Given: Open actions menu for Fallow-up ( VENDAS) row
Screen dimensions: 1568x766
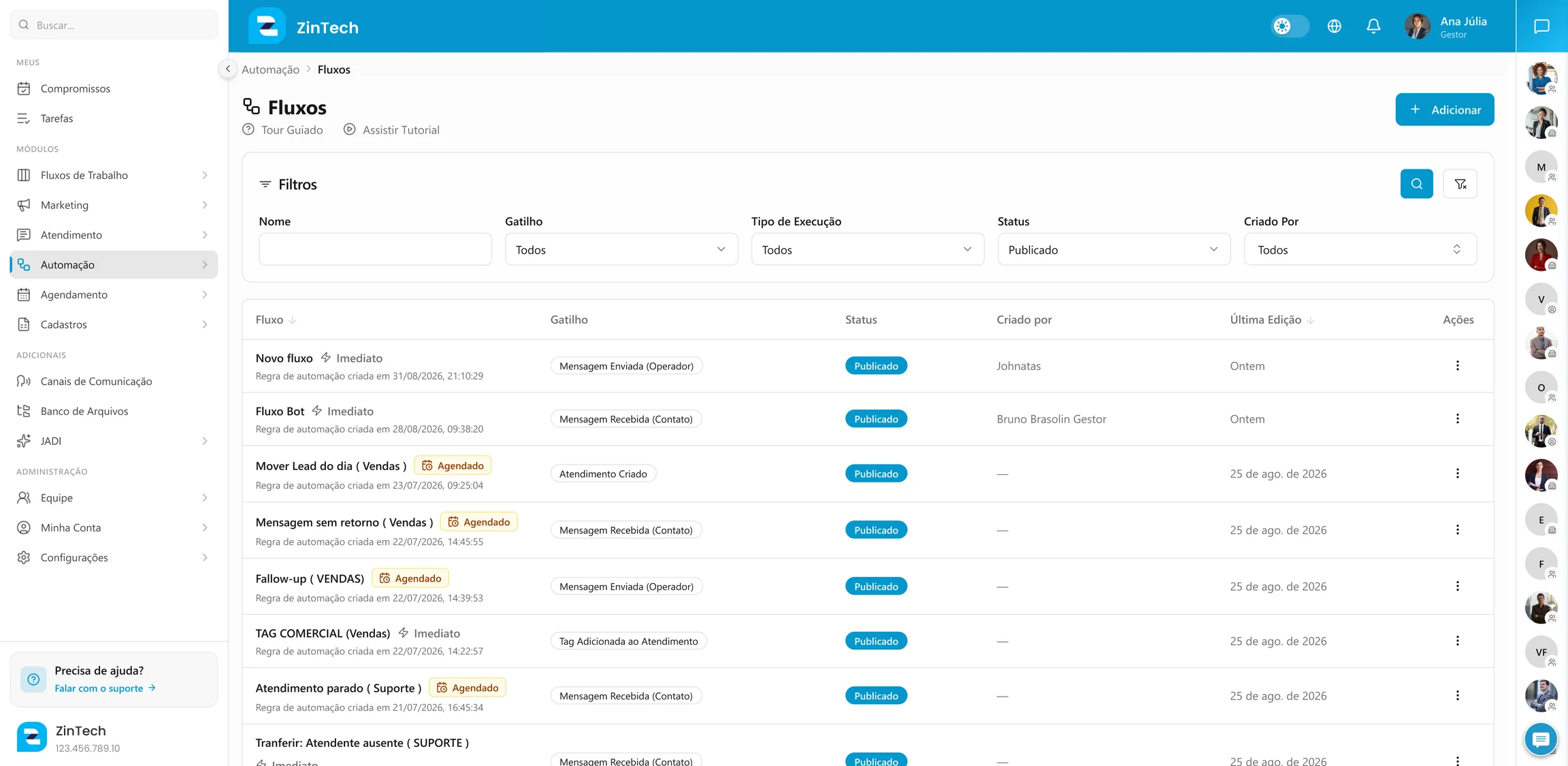Looking at the screenshot, I should (1457, 586).
